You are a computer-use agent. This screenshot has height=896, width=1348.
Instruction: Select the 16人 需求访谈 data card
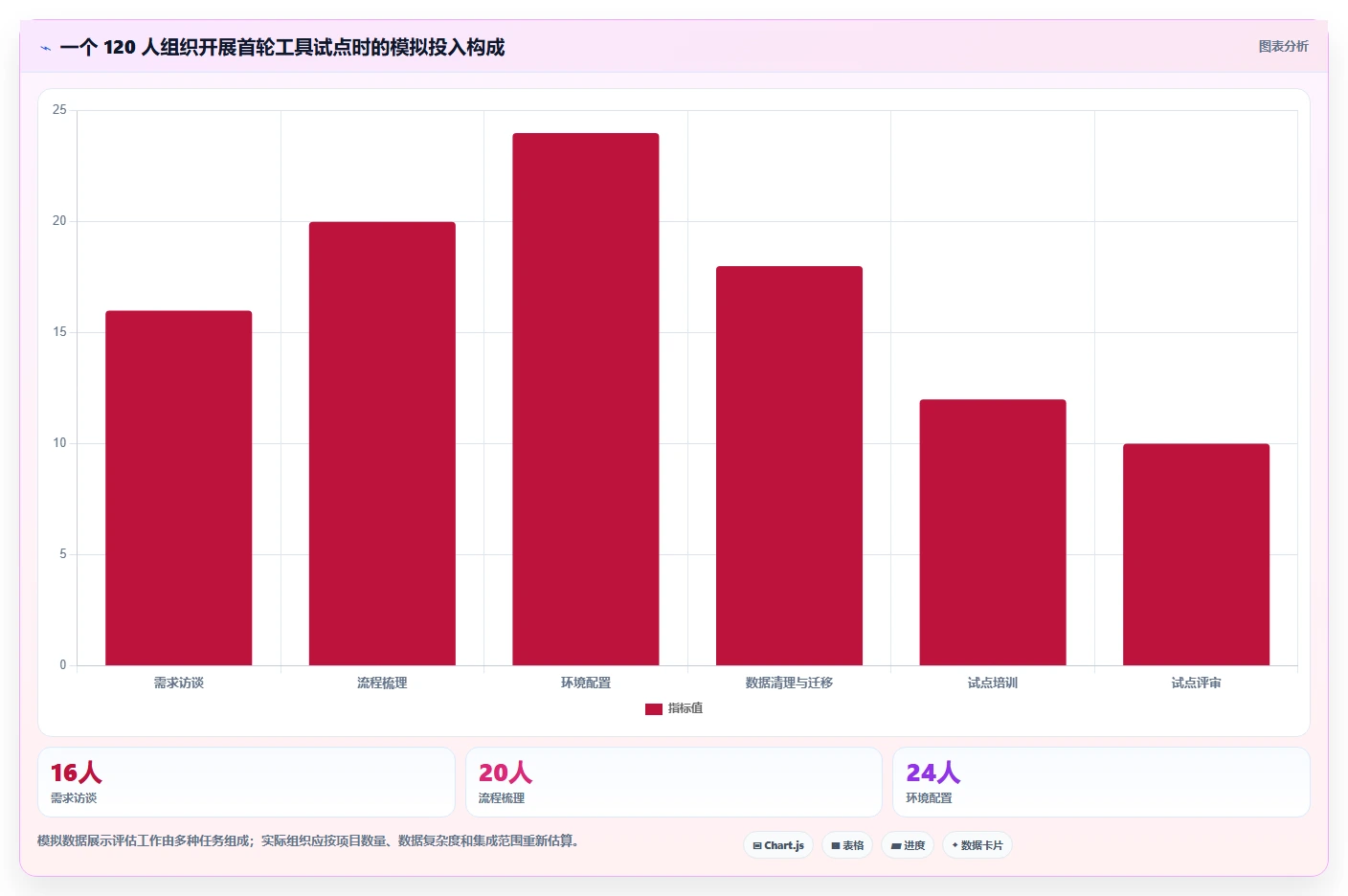[246, 782]
